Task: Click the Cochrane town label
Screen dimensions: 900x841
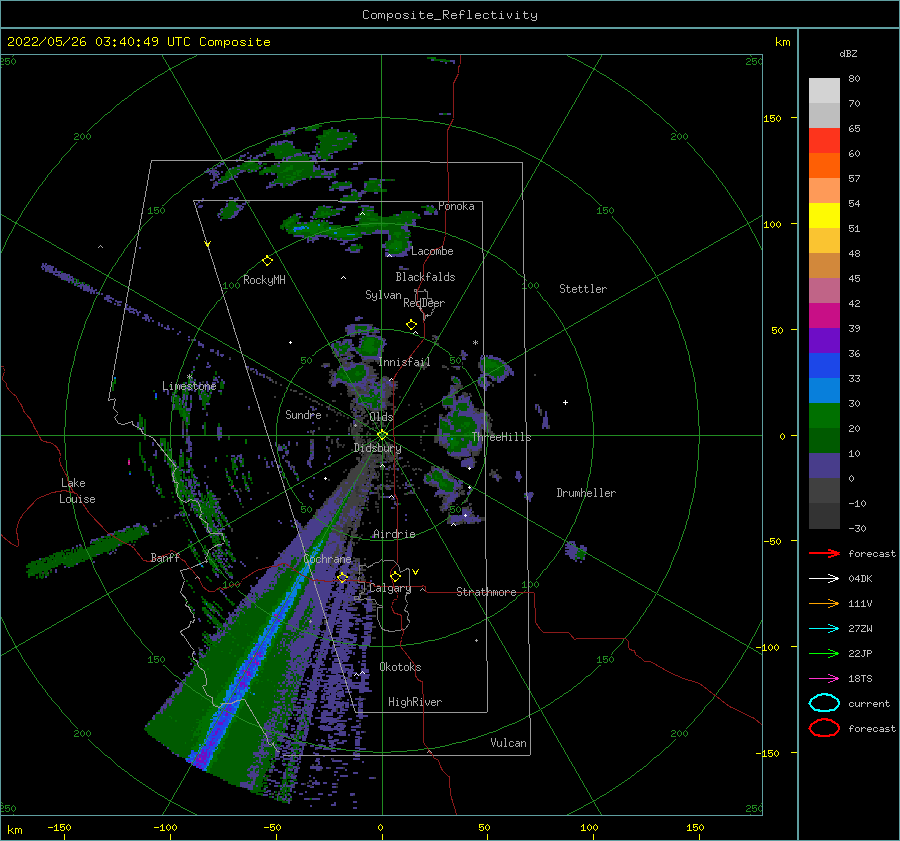Action: 327,559
